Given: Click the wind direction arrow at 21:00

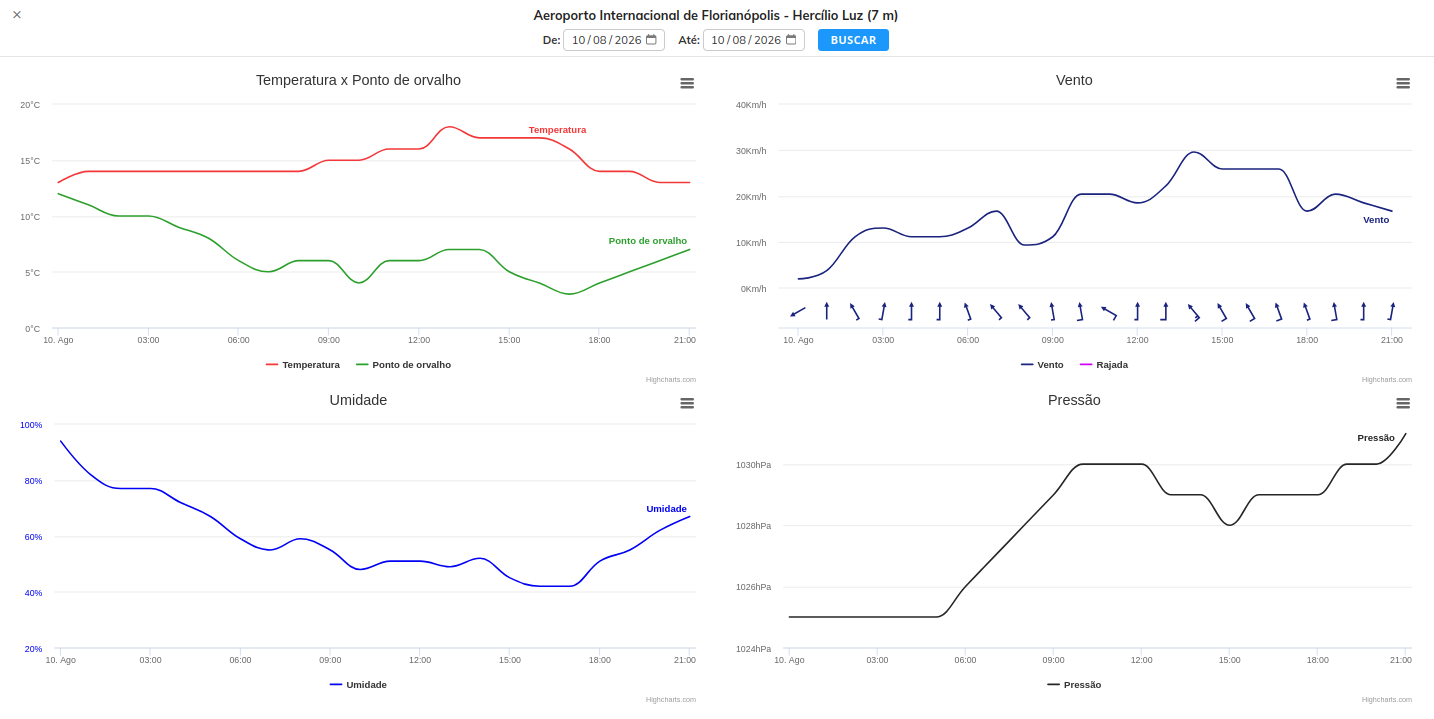Looking at the screenshot, I should (x=1391, y=311).
